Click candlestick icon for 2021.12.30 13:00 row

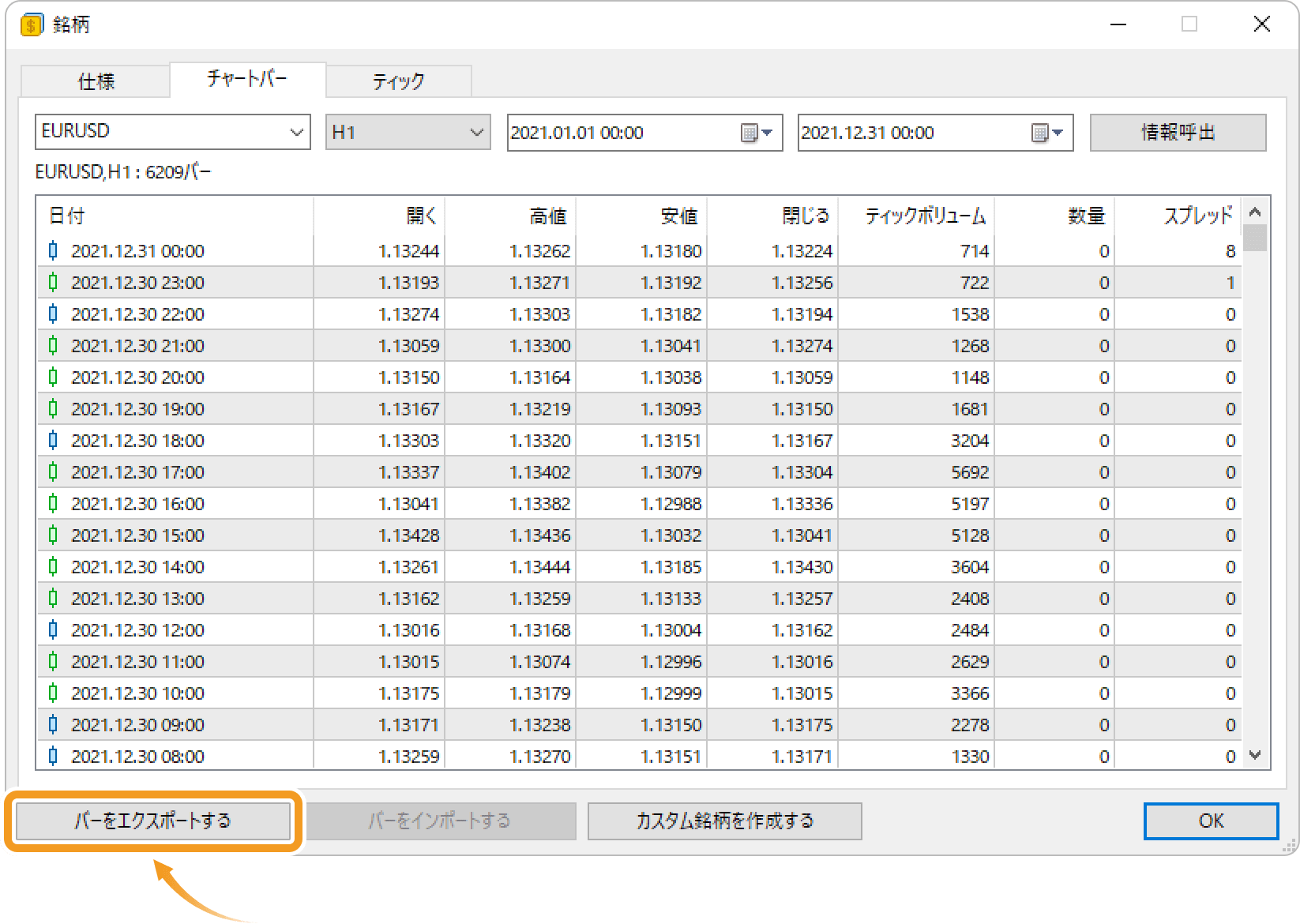pos(53,599)
